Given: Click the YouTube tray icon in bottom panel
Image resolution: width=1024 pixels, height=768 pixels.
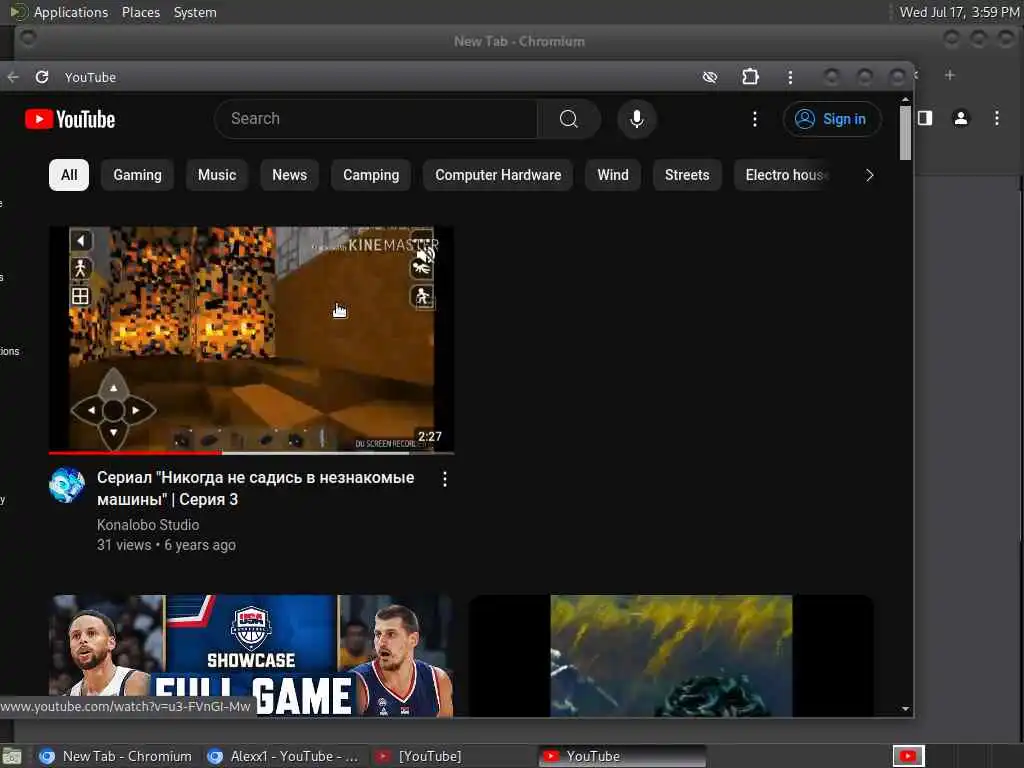Looking at the screenshot, I should [908, 756].
